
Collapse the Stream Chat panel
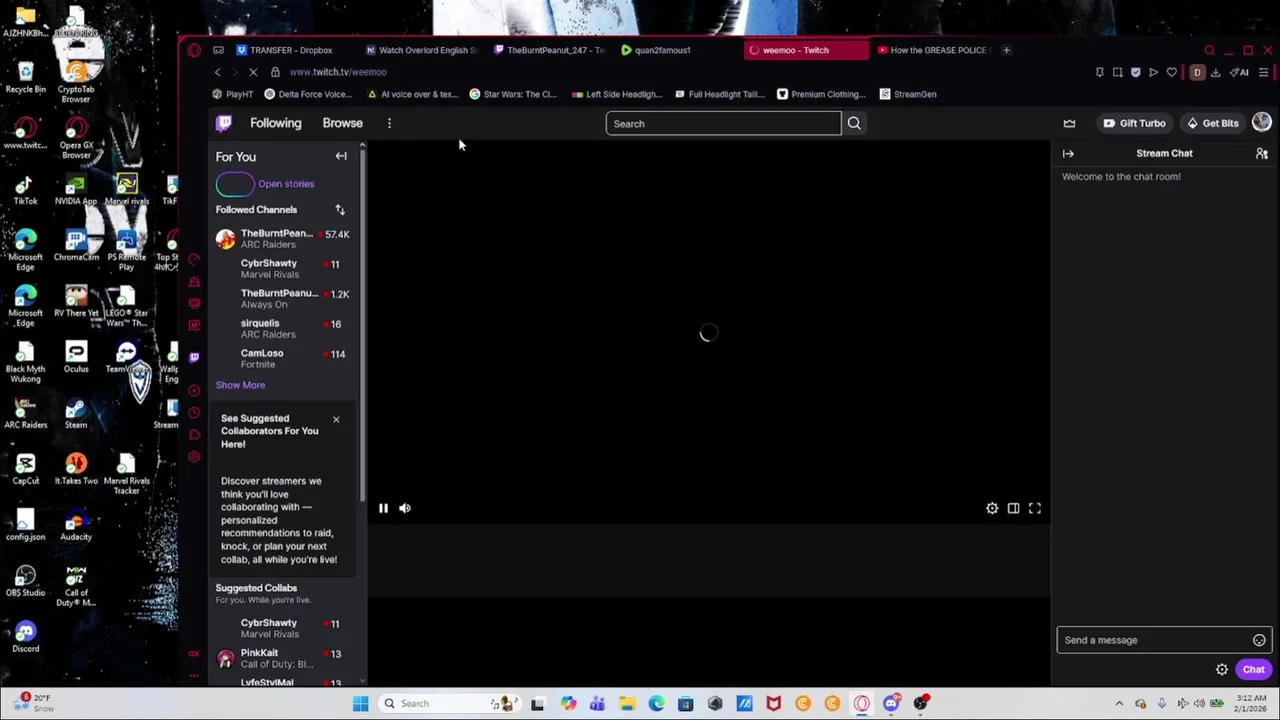tap(1068, 153)
